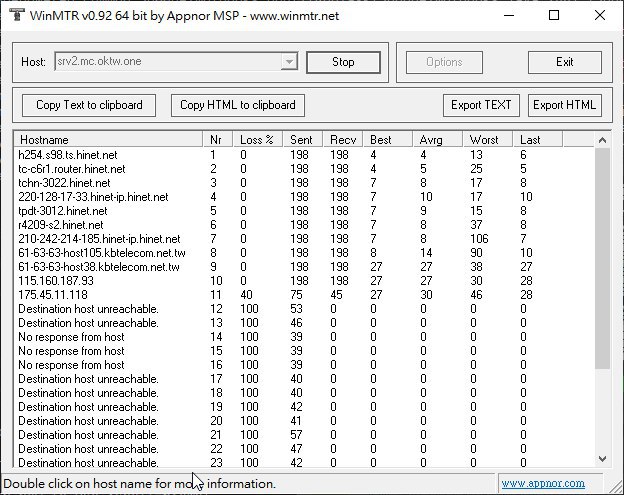Minimize the WinMTR window
The width and height of the screenshot is (624, 495).
[x=509, y=16]
